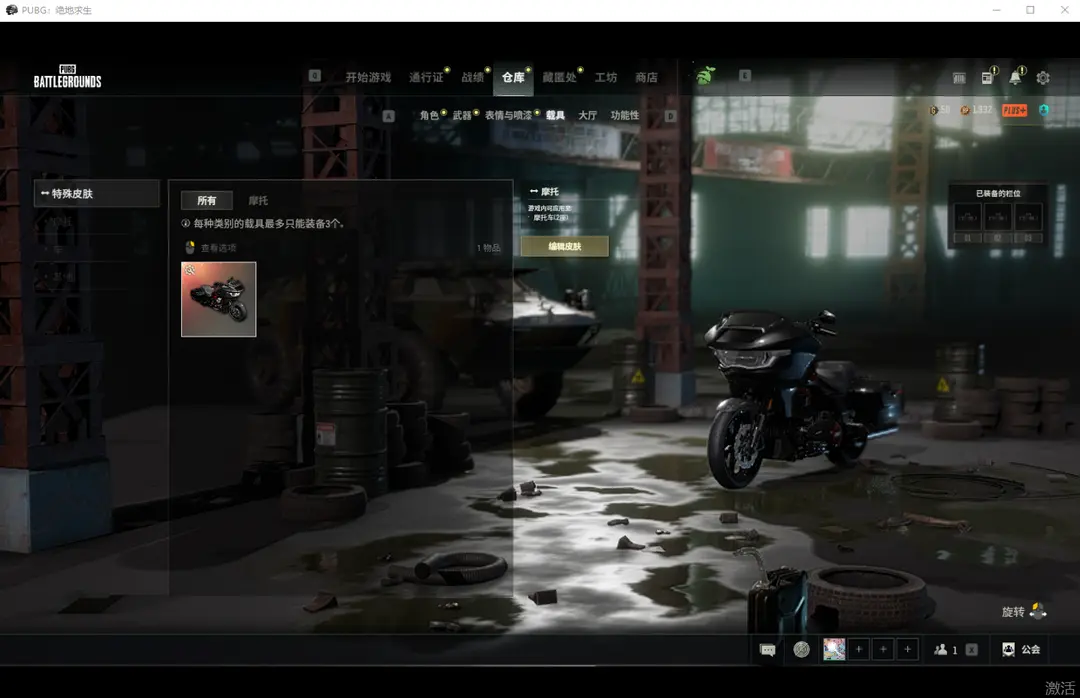Click the A key hint before submenu
Viewport: 1080px width, 698px height.
pos(388,116)
